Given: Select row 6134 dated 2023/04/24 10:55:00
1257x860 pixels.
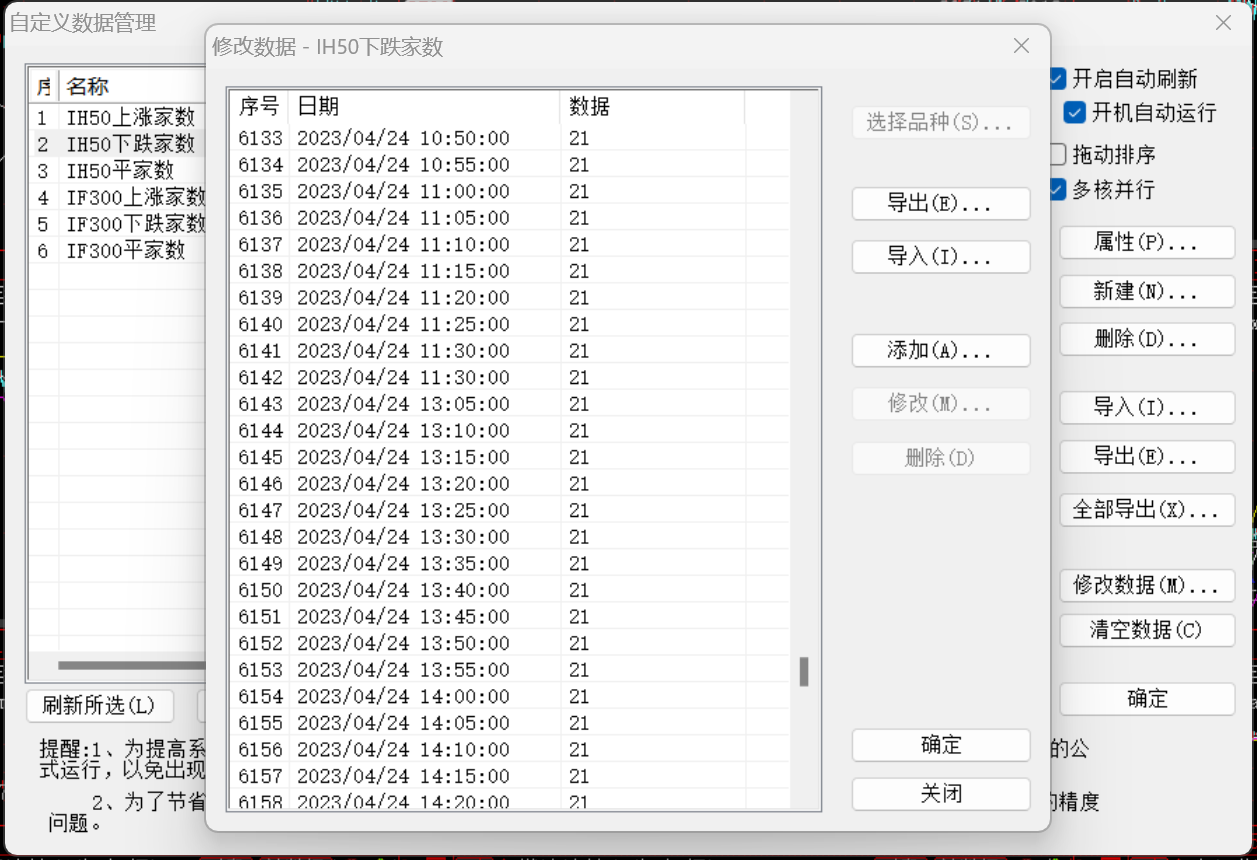Looking at the screenshot, I should tap(509, 165).
